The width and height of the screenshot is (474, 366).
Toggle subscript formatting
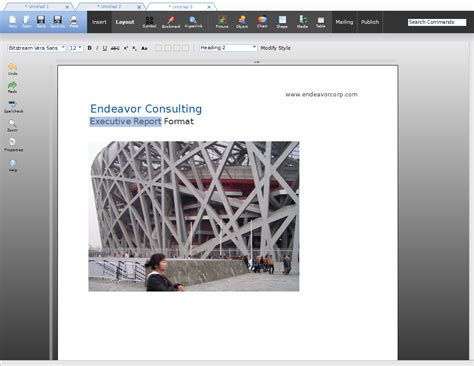[x=134, y=48]
